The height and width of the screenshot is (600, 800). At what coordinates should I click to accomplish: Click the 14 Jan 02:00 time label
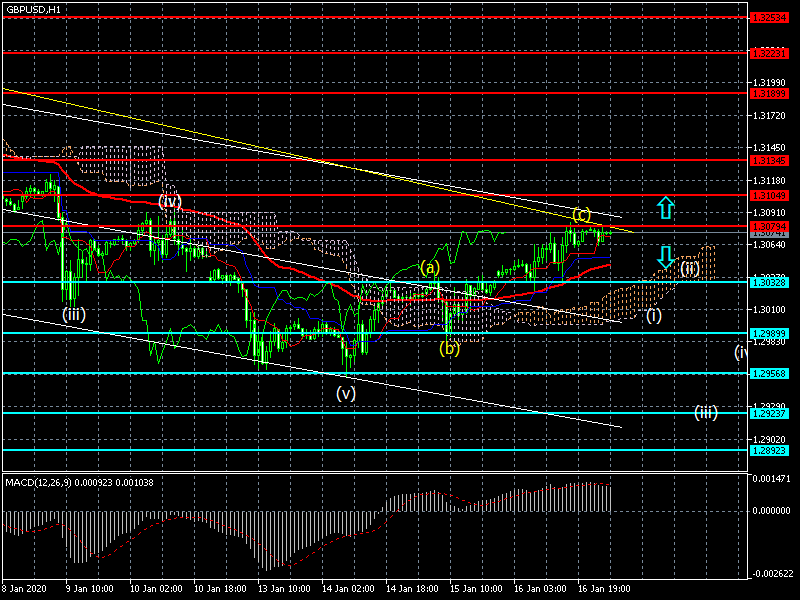348,588
